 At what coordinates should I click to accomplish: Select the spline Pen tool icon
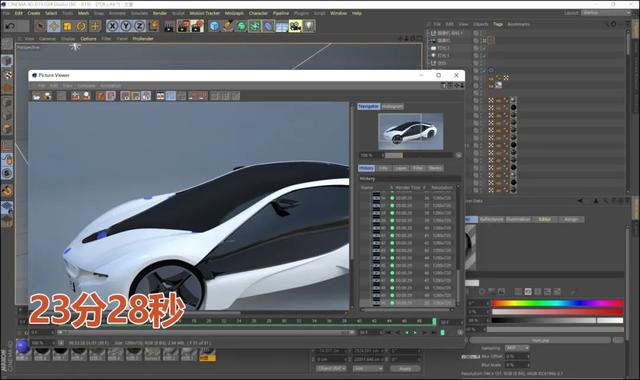(x=228, y=26)
